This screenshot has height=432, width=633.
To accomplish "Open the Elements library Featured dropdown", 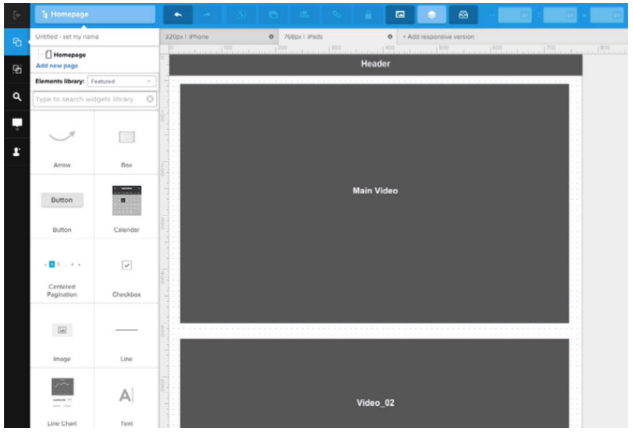I will [121, 81].
